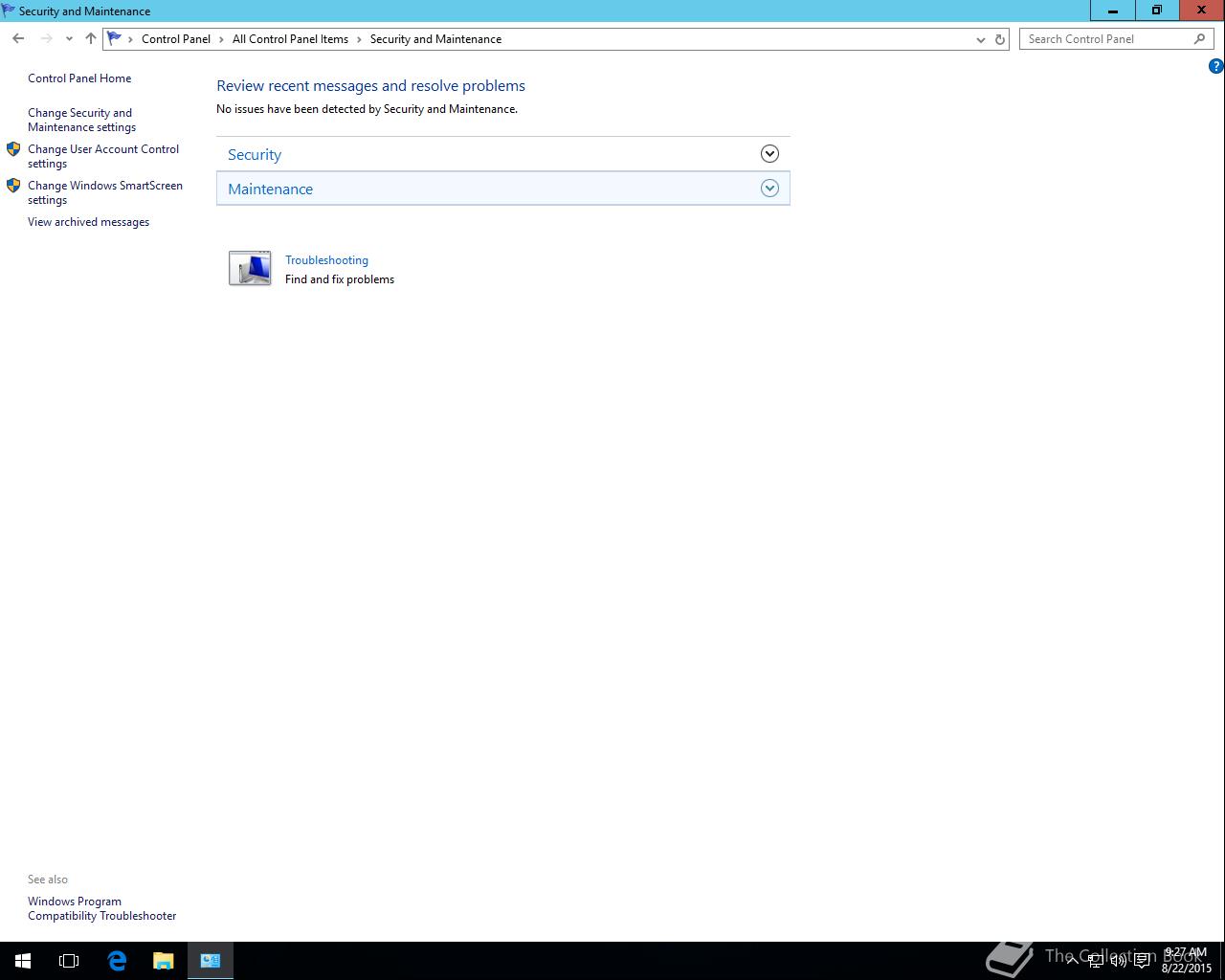Image resolution: width=1225 pixels, height=980 pixels.
Task: Open the recent locations dropdown arrow
Action: [x=69, y=39]
